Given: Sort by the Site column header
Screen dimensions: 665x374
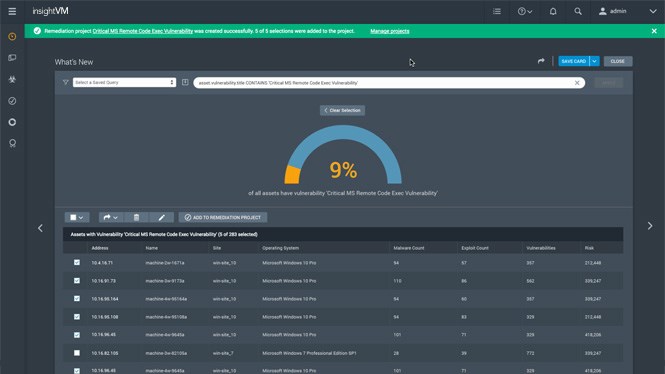Looking at the screenshot, I should coord(217,248).
